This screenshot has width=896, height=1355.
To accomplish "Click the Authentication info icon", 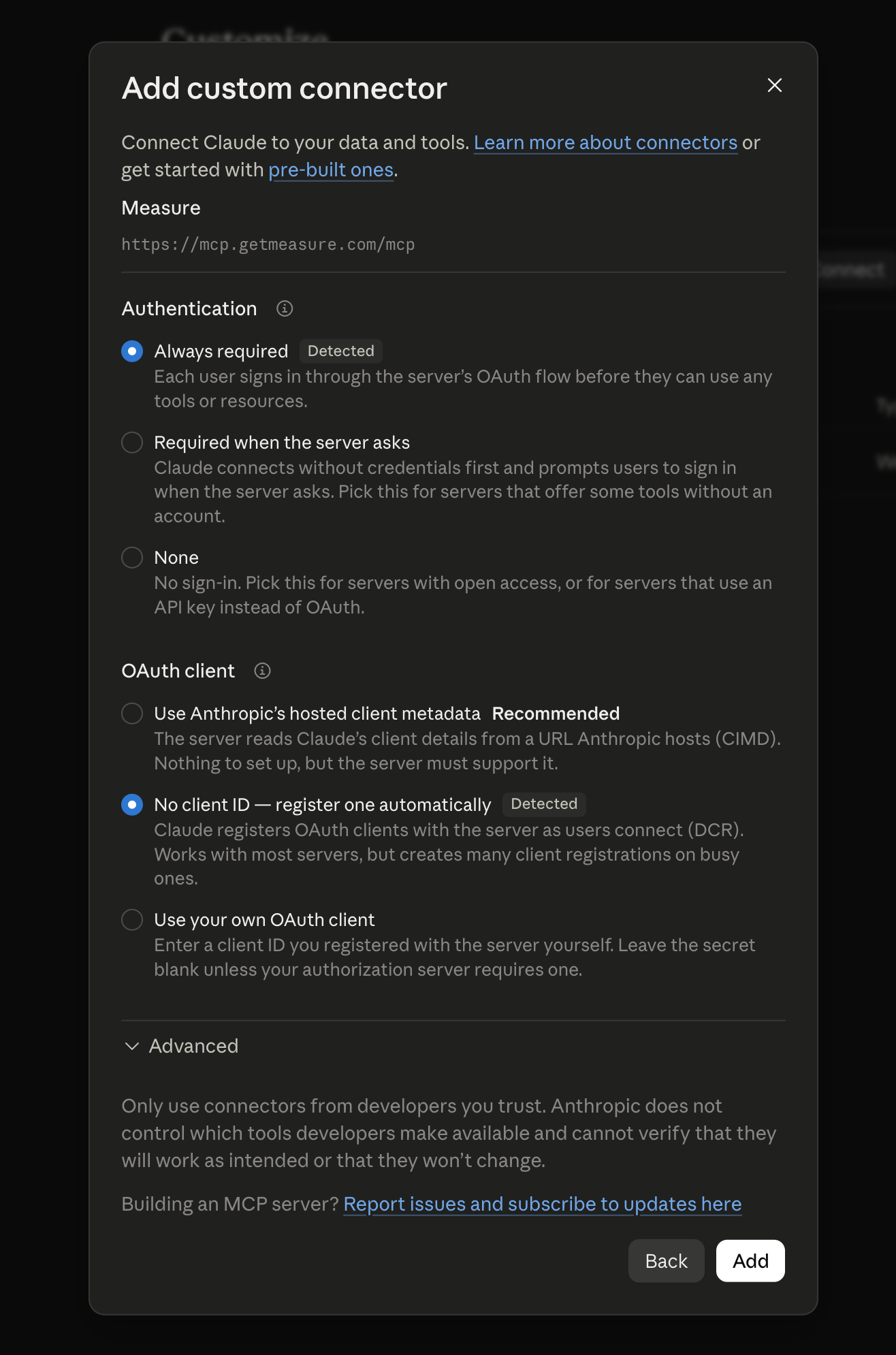I will 285,308.
